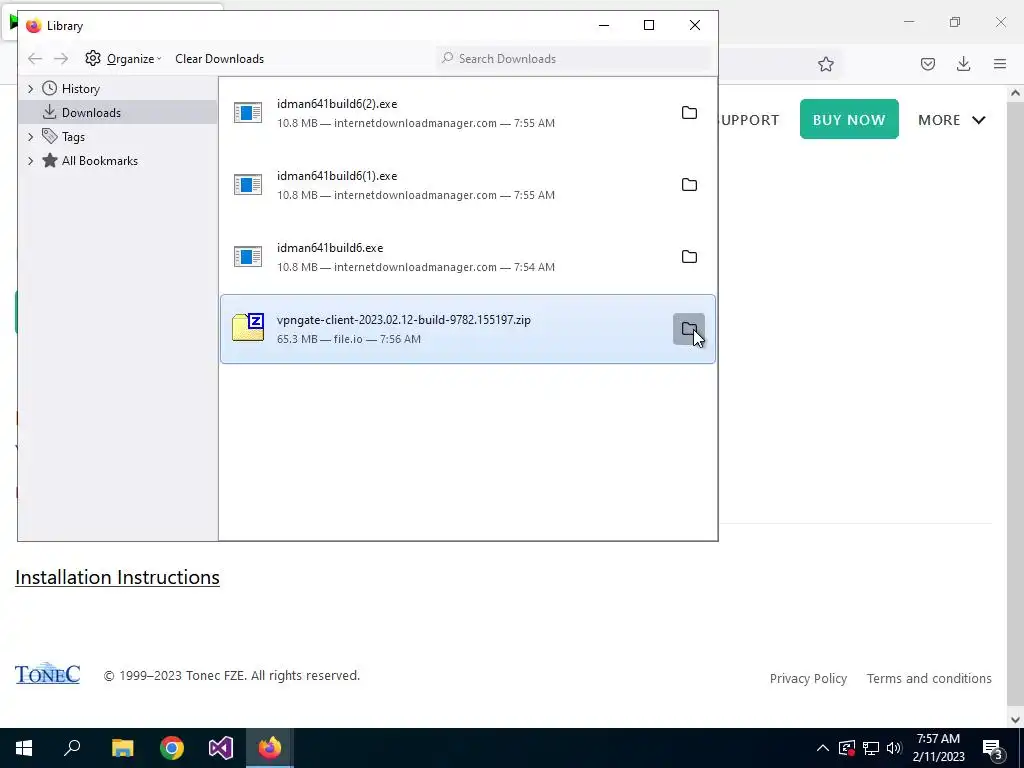Clear Downloads list in Library
Screen dimensions: 1024x768
(x=219, y=59)
